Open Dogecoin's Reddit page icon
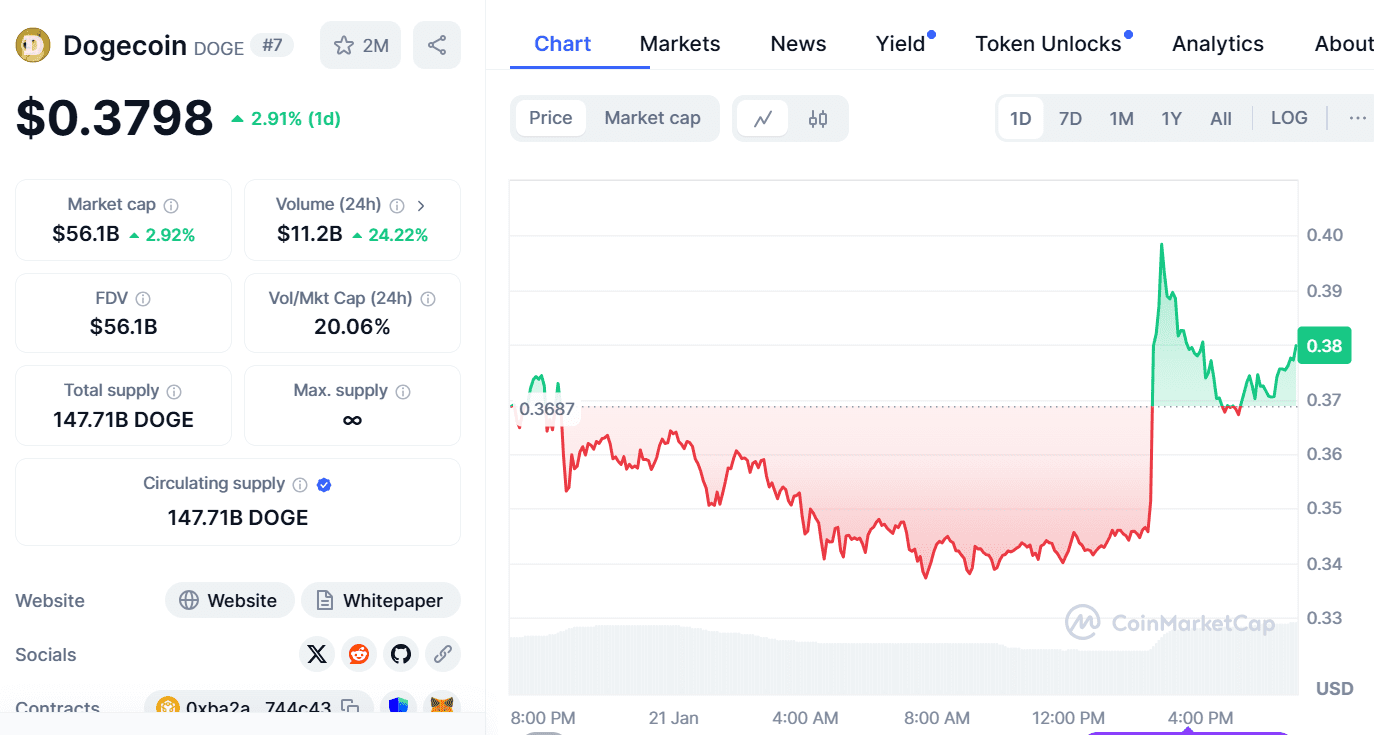1374x735 pixels. coord(358,655)
